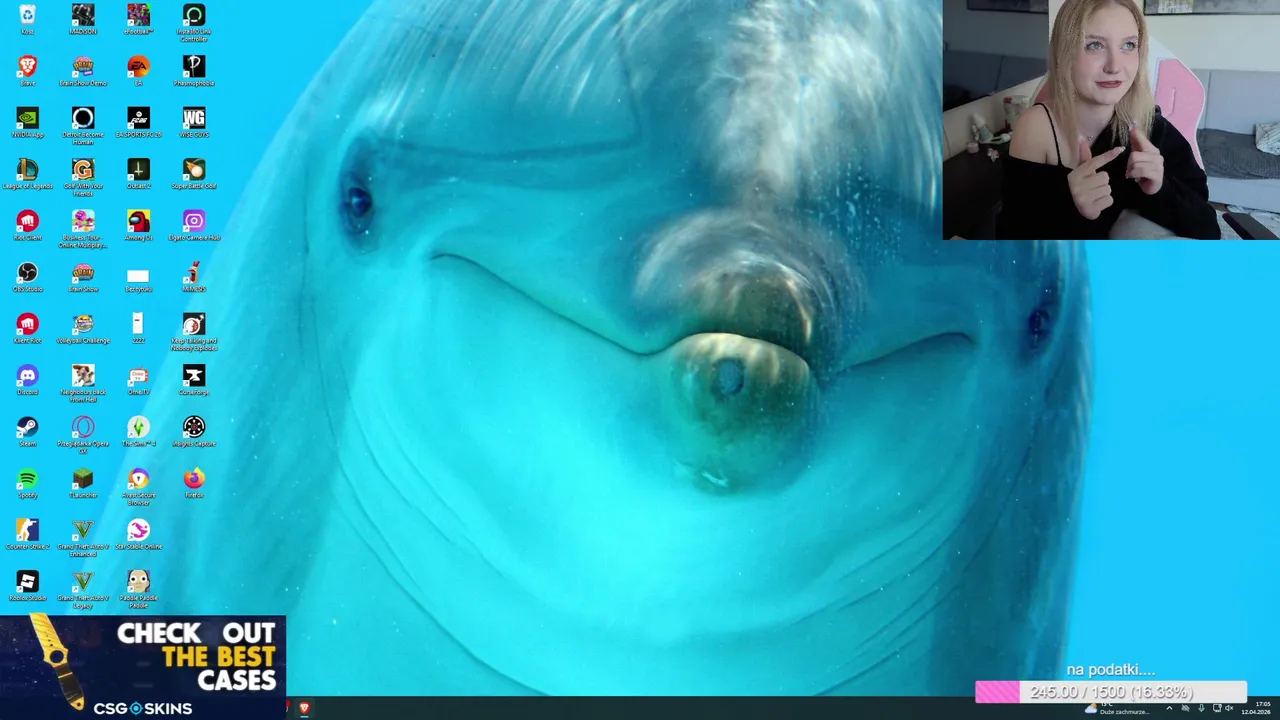The width and height of the screenshot is (1280, 720).
Task: Open the Among Us shortcut
Action: coord(138,226)
